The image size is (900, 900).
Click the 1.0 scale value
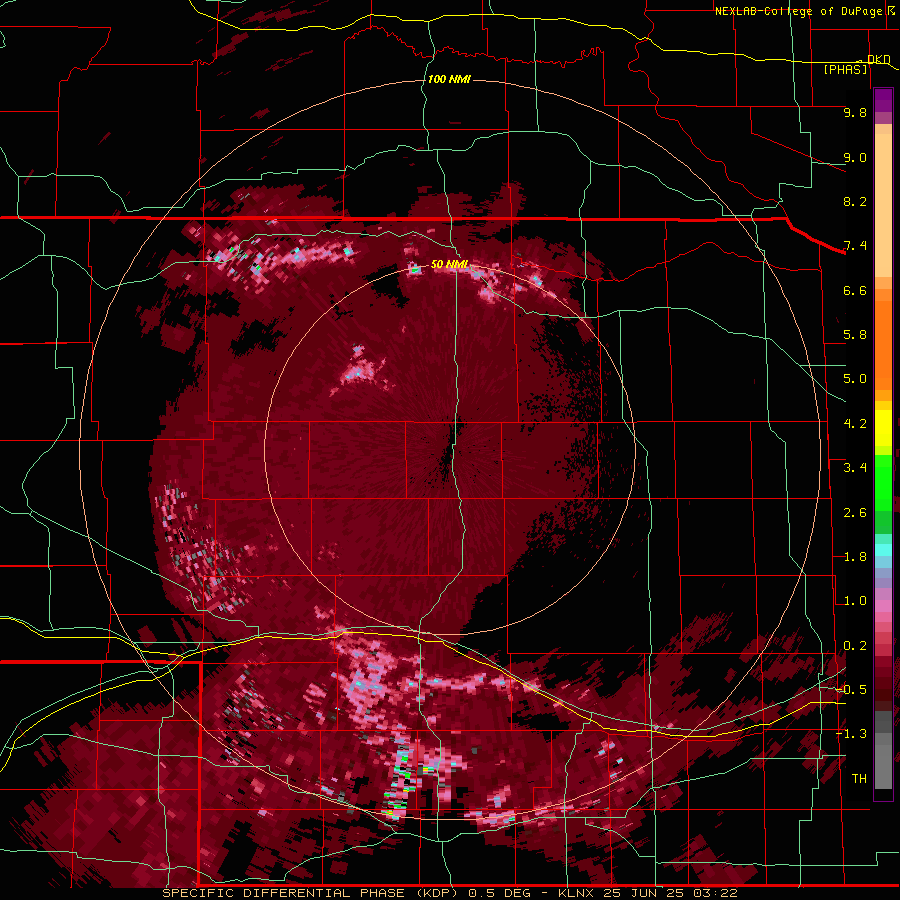tap(855, 601)
